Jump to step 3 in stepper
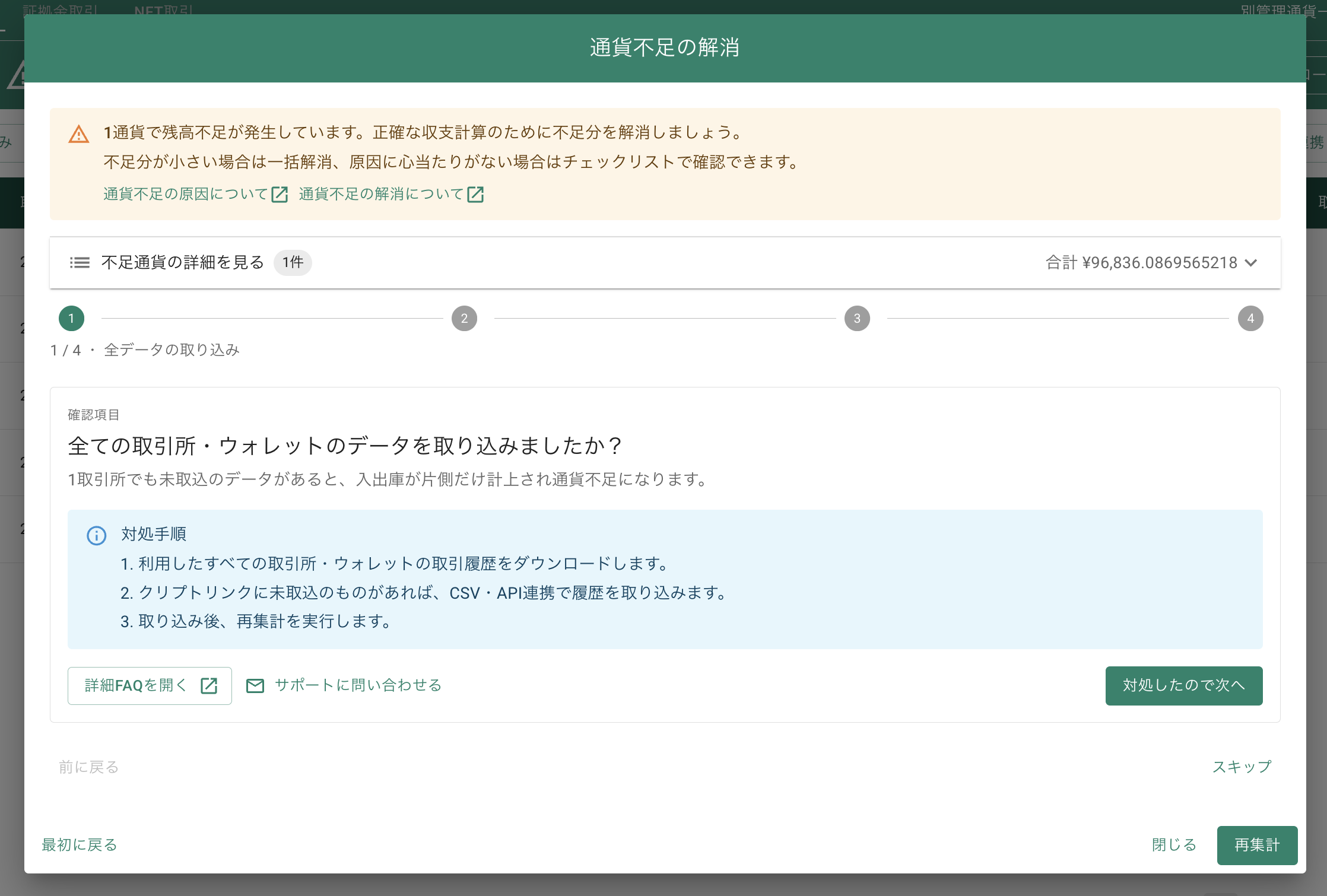The width and height of the screenshot is (1327, 896). coord(857,319)
